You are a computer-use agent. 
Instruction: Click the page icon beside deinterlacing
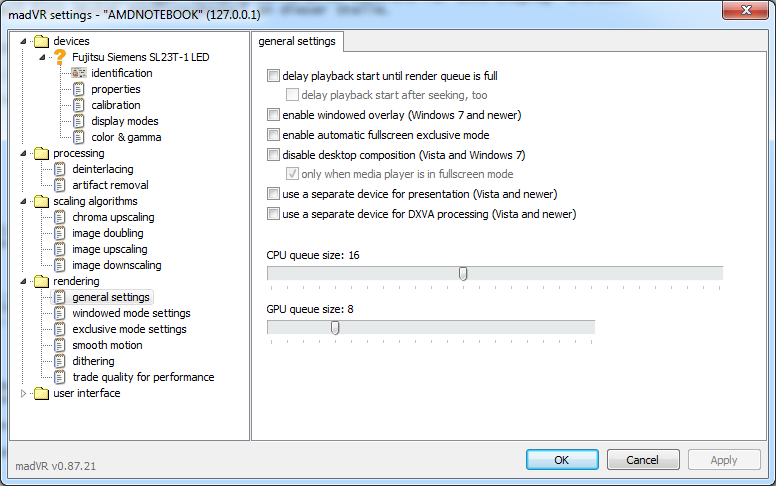pos(60,169)
